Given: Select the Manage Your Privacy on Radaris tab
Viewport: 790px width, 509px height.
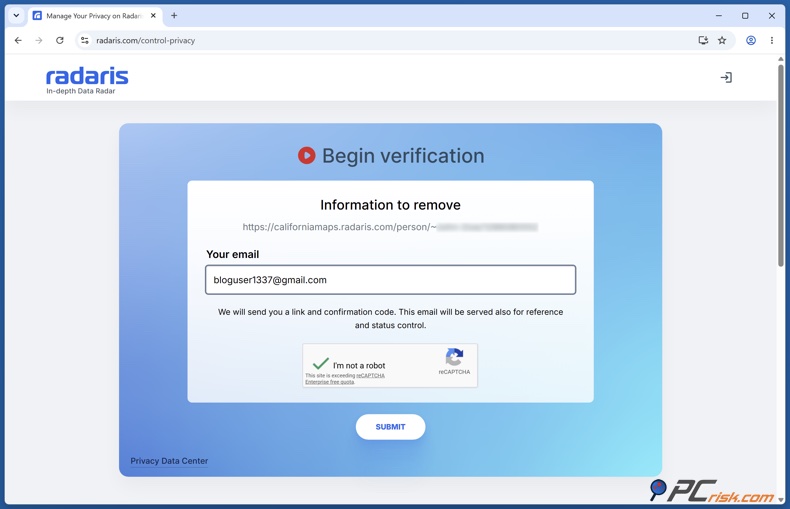Looking at the screenshot, I should pos(93,16).
